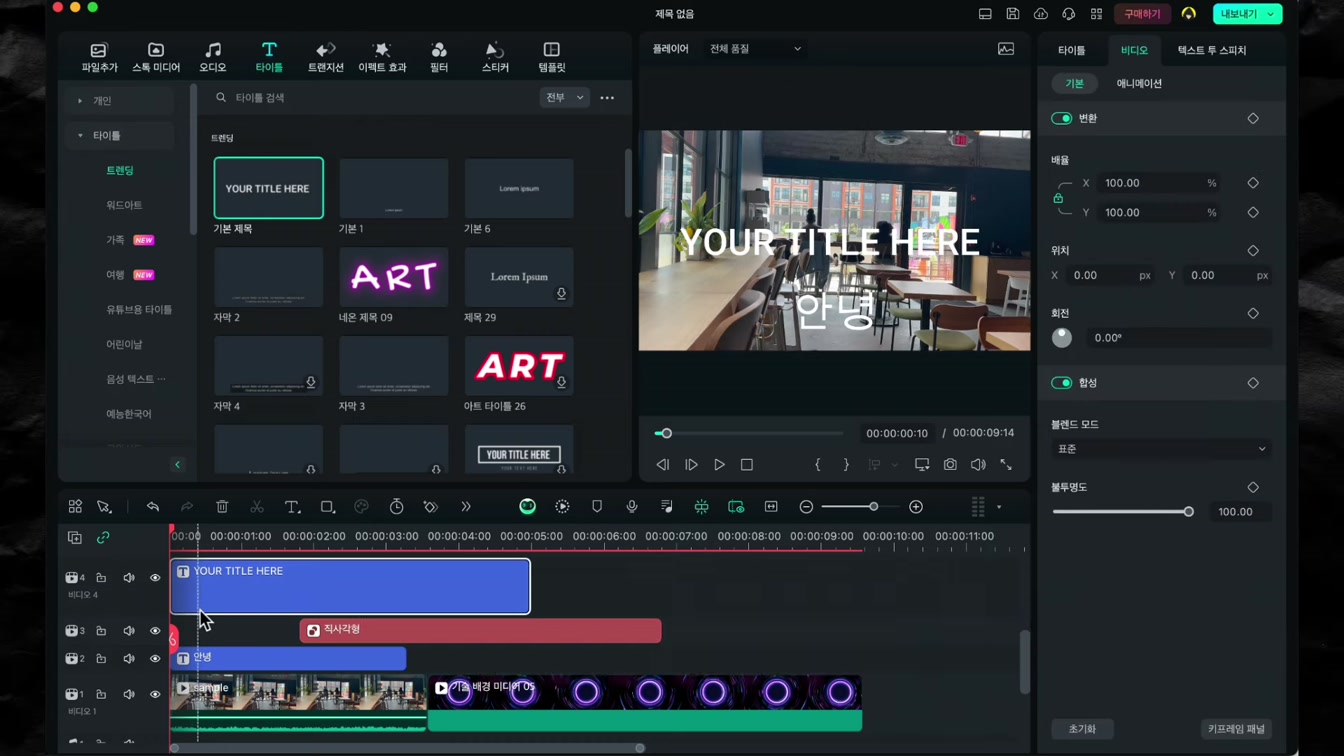Click the Stop square button under preview
1344x756 pixels.
(747, 465)
